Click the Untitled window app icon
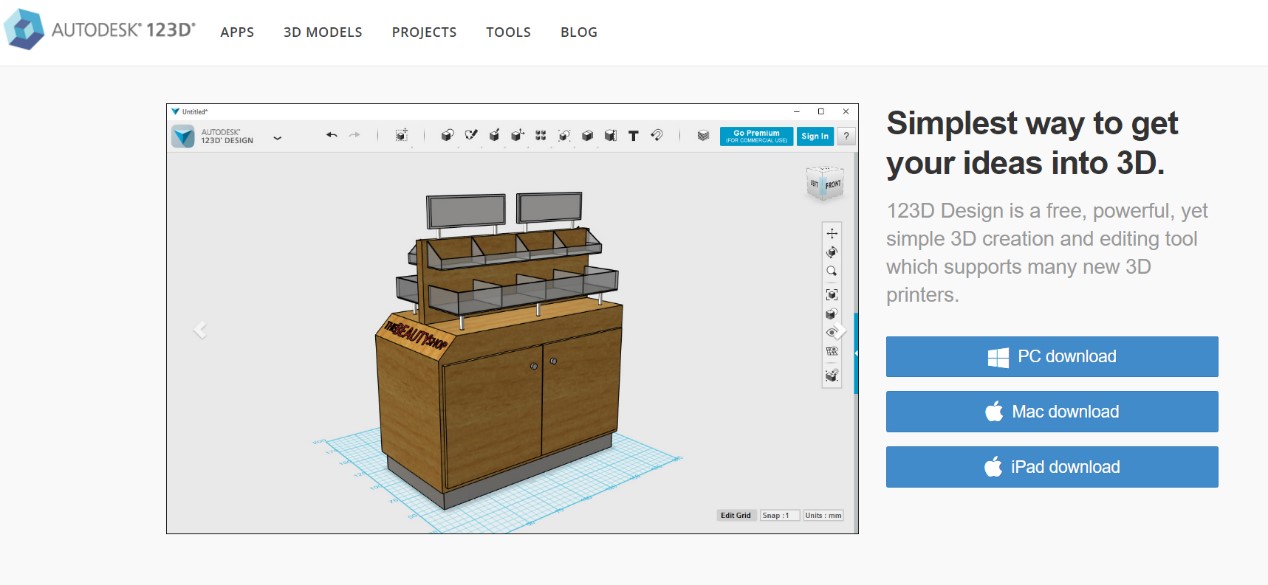The image size is (1268, 585). coord(175,111)
